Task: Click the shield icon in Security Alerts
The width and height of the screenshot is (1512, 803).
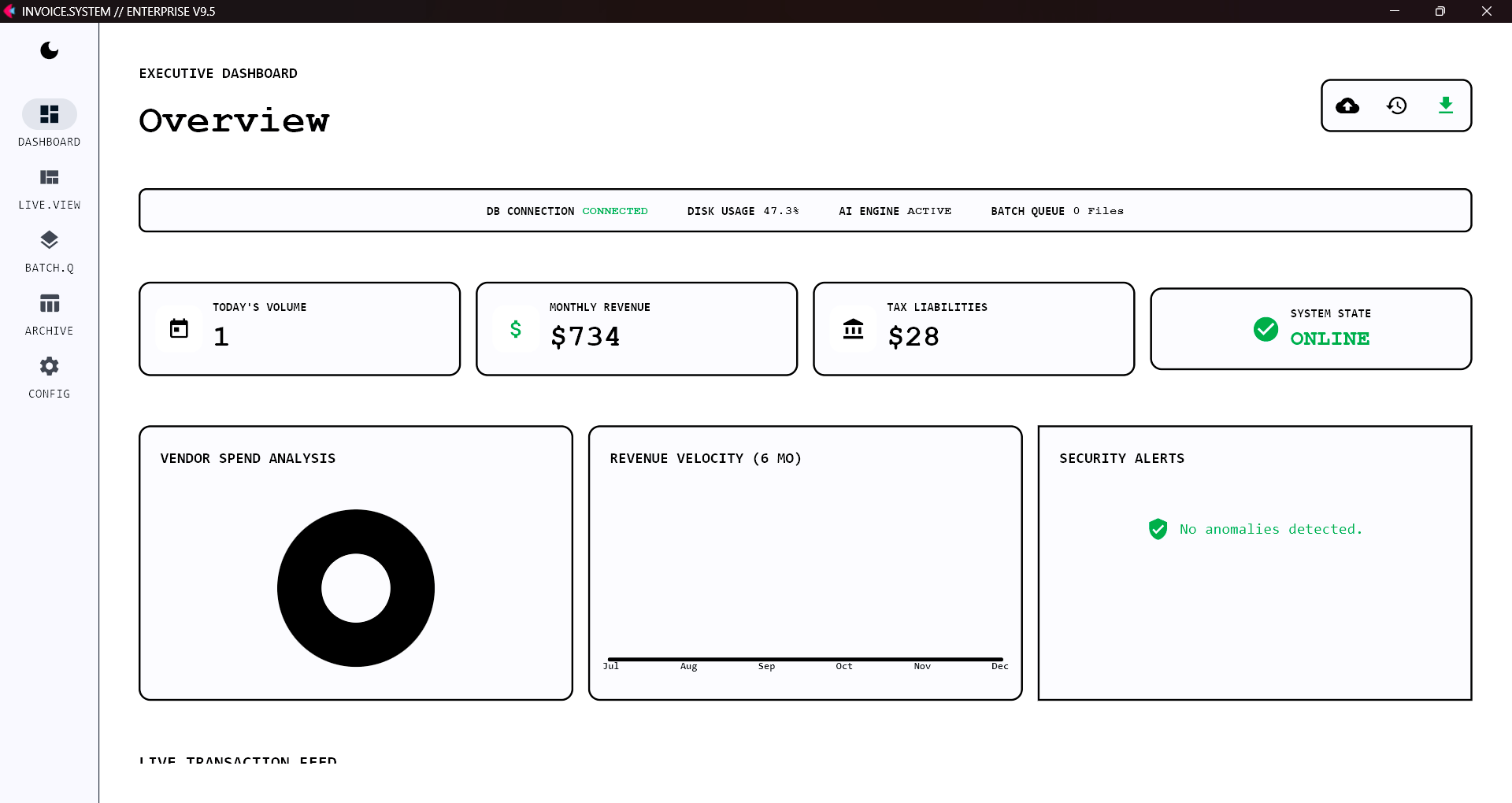Action: tap(1158, 529)
